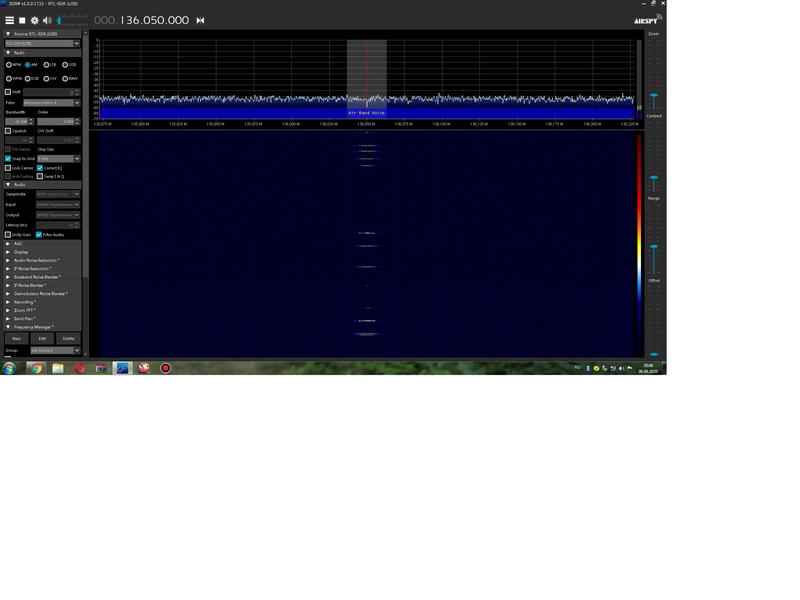Collapse the Source panel header
This screenshot has height=600, width=800.
click(x=42, y=34)
